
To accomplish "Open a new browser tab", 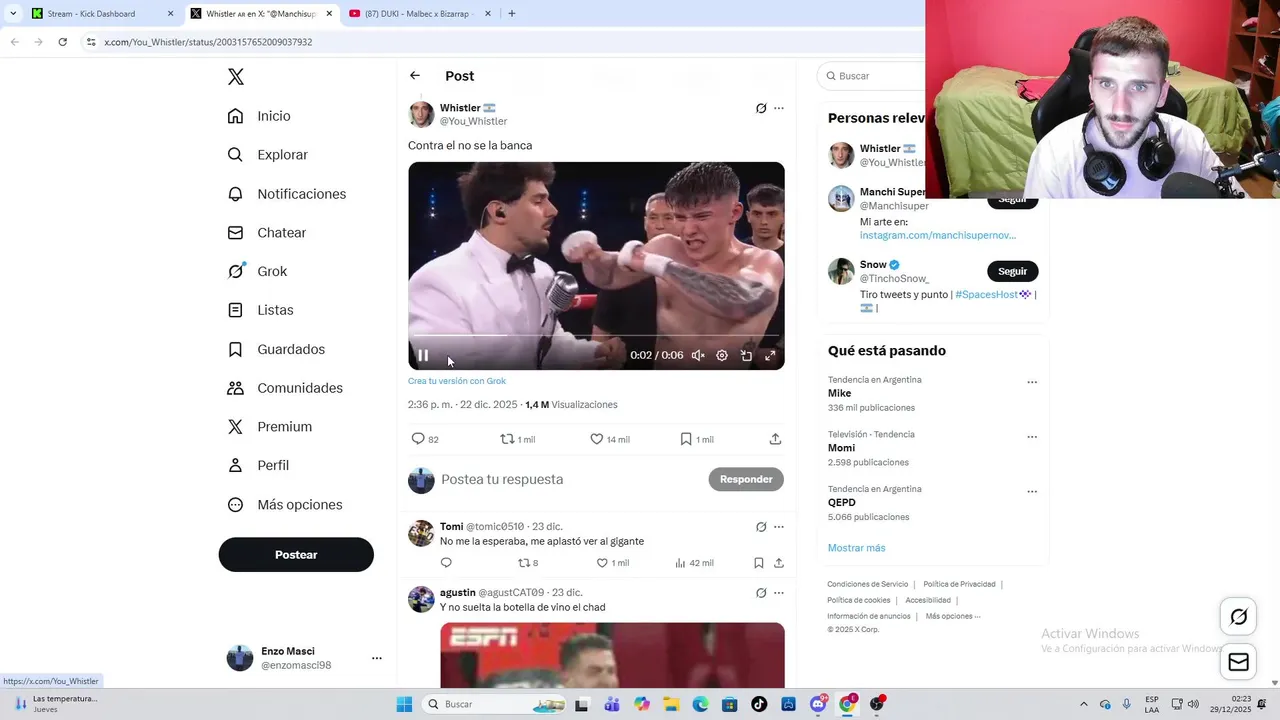I will pyautogui.click(x=512, y=14).
